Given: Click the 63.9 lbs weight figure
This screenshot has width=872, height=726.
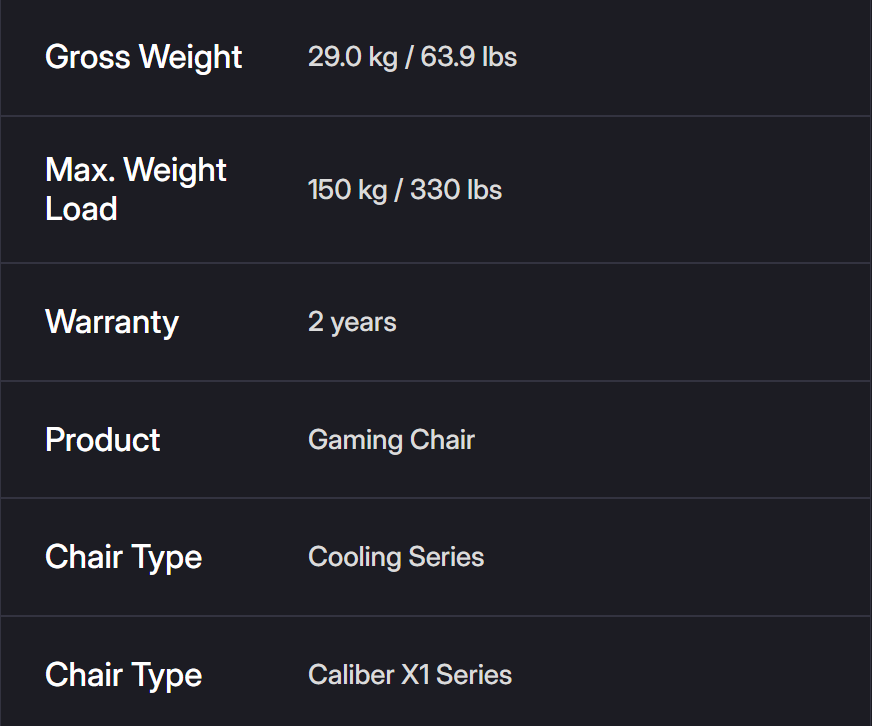Looking at the screenshot, I should [469, 57].
